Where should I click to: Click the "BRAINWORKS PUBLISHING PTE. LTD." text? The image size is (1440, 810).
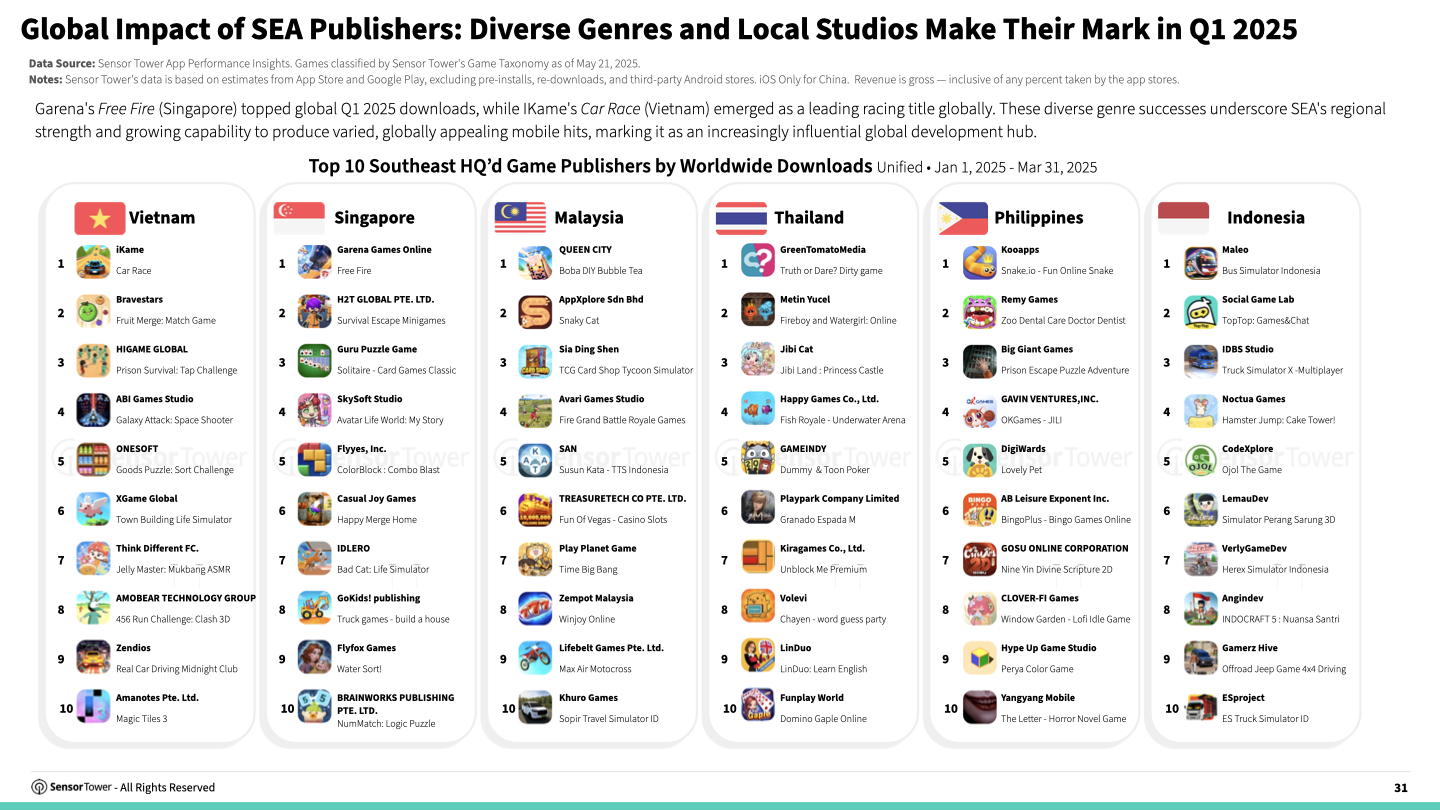point(396,704)
